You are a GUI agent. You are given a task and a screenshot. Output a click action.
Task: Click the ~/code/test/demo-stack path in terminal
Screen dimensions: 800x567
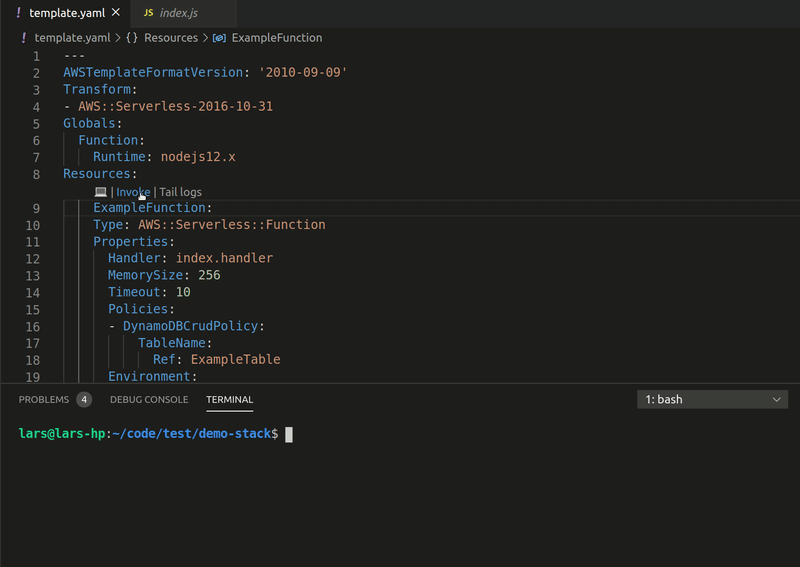pos(192,434)
